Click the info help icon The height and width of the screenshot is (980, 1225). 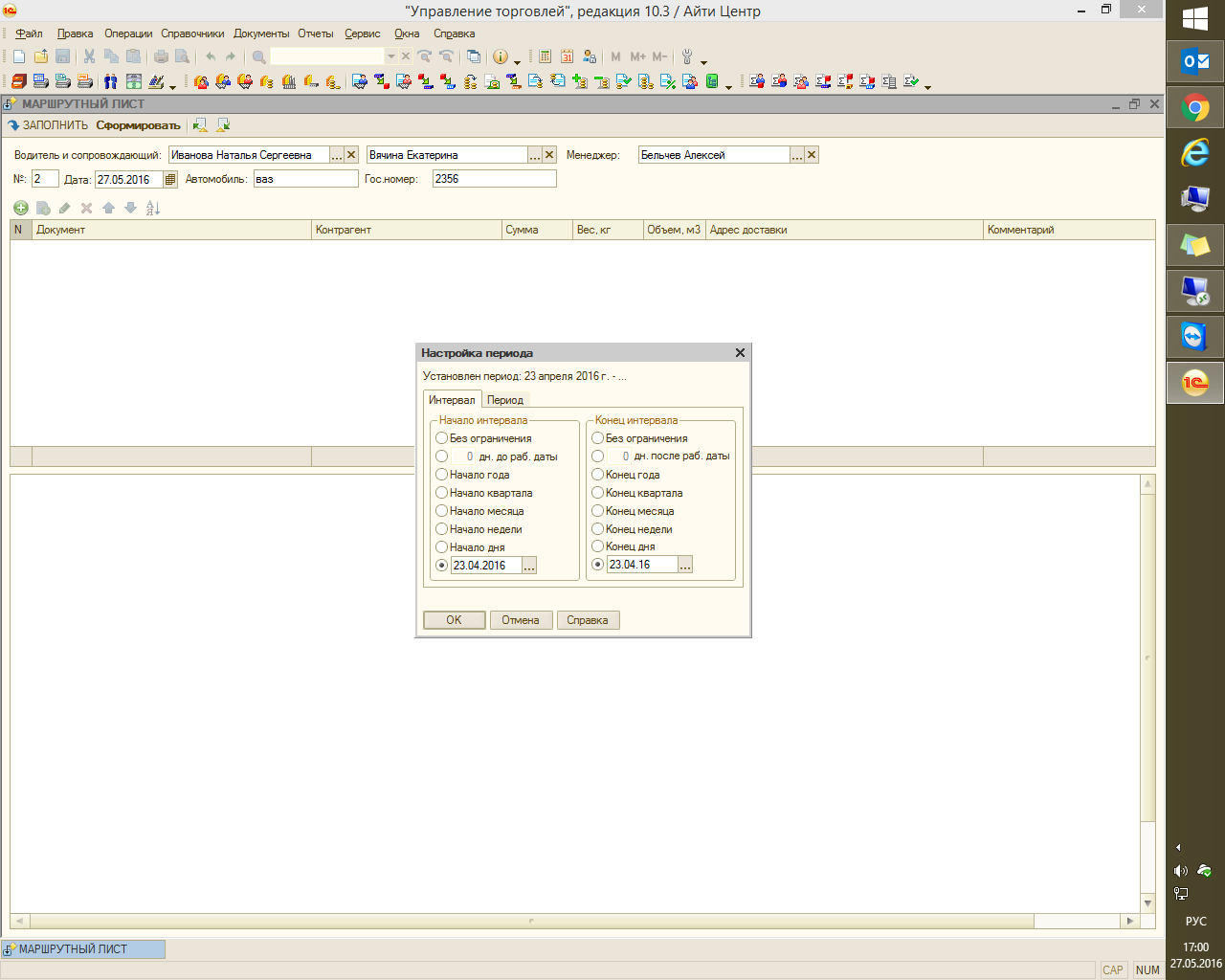point(500,56)
